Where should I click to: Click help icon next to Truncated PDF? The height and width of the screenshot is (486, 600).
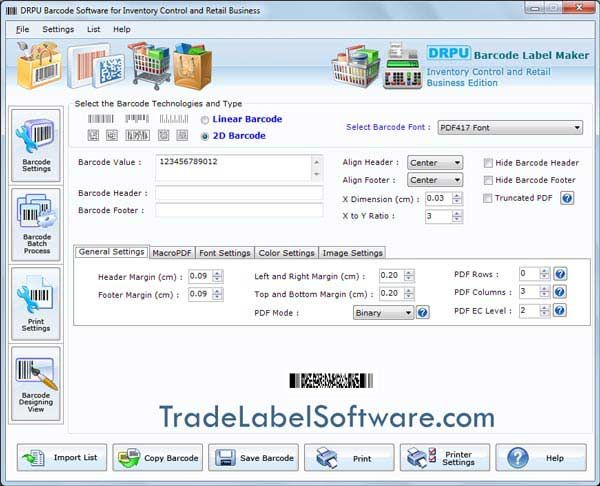567,198
